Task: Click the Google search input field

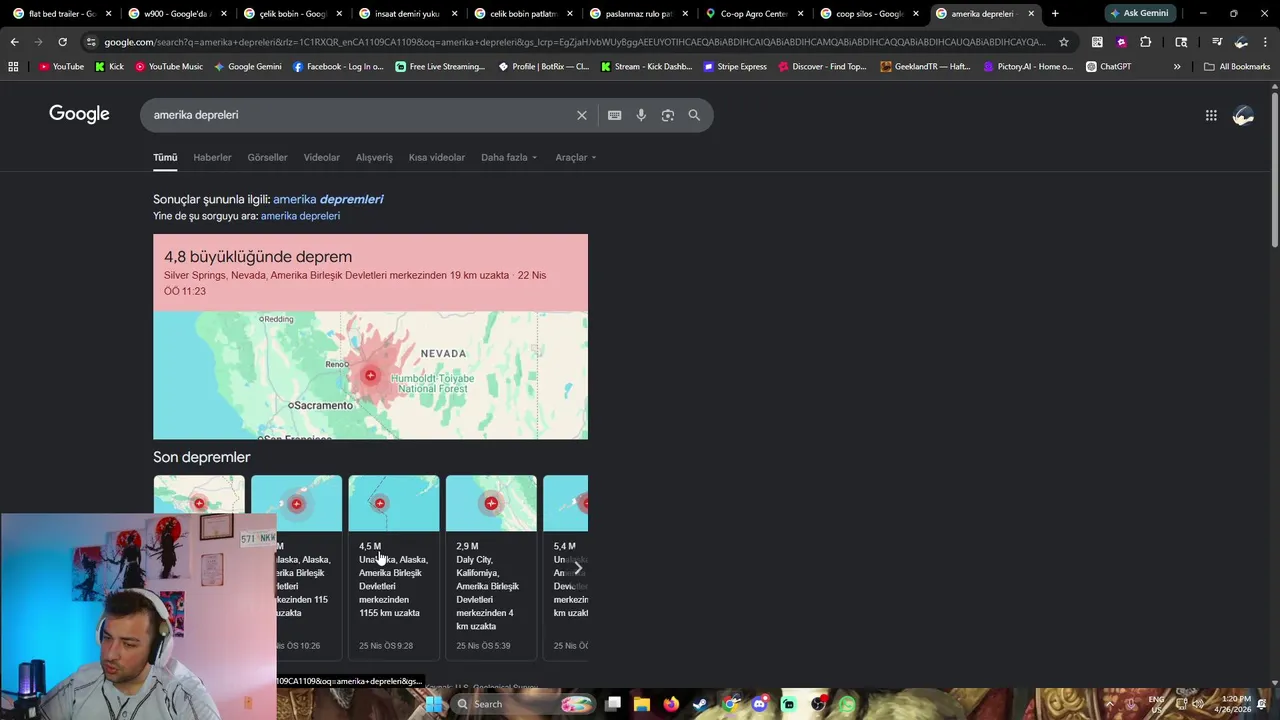Action: [x=360, y=115]
